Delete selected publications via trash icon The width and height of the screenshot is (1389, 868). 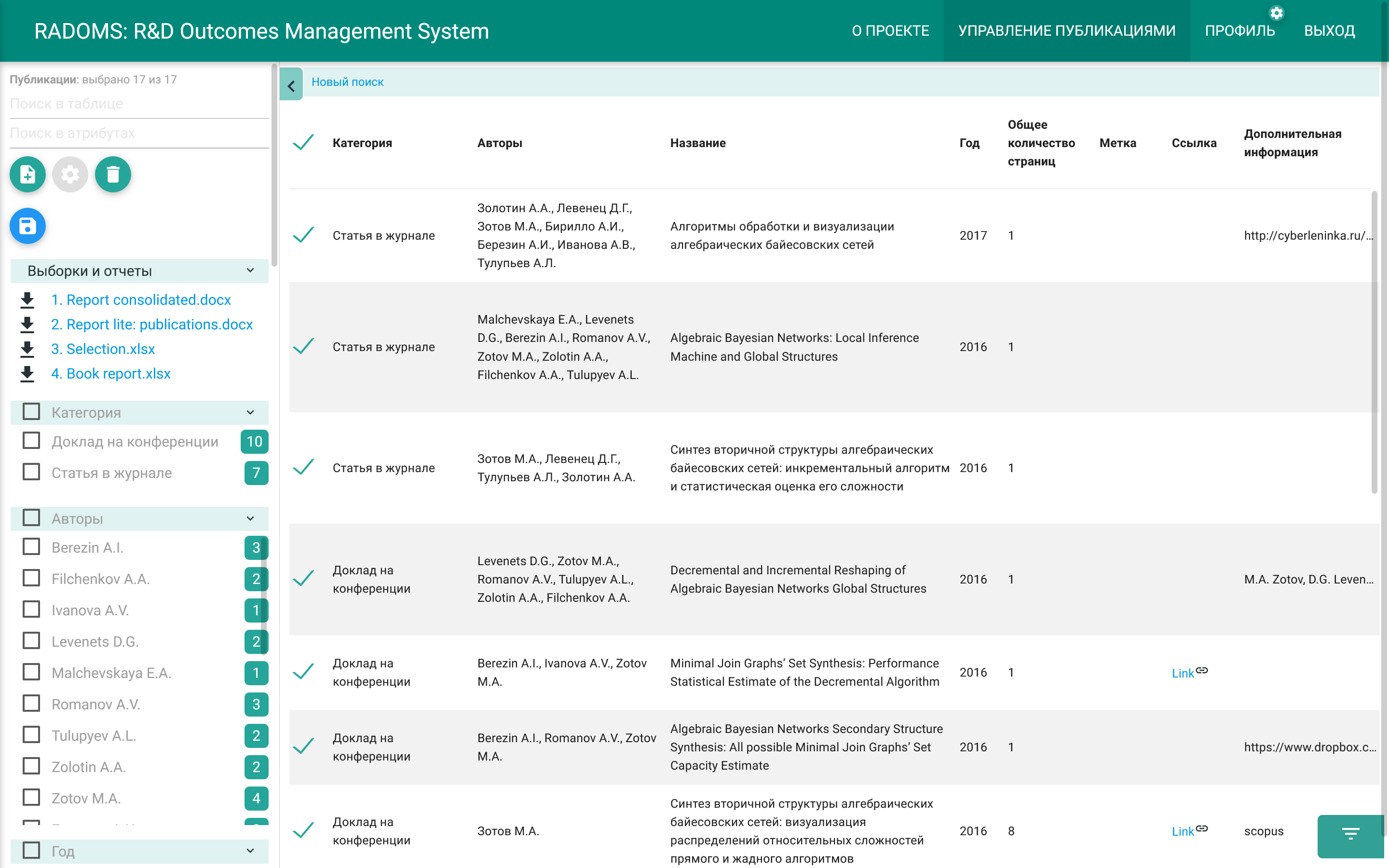112,174
